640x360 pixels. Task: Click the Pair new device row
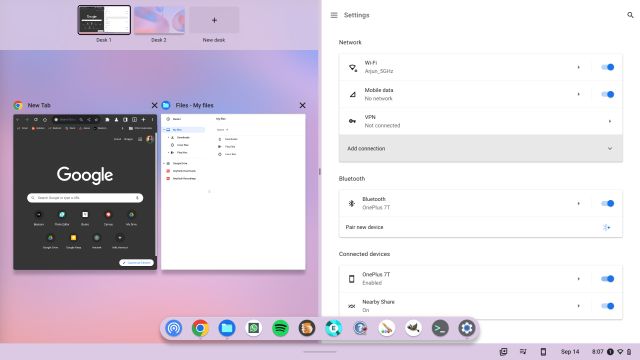[x=480, y=227]
